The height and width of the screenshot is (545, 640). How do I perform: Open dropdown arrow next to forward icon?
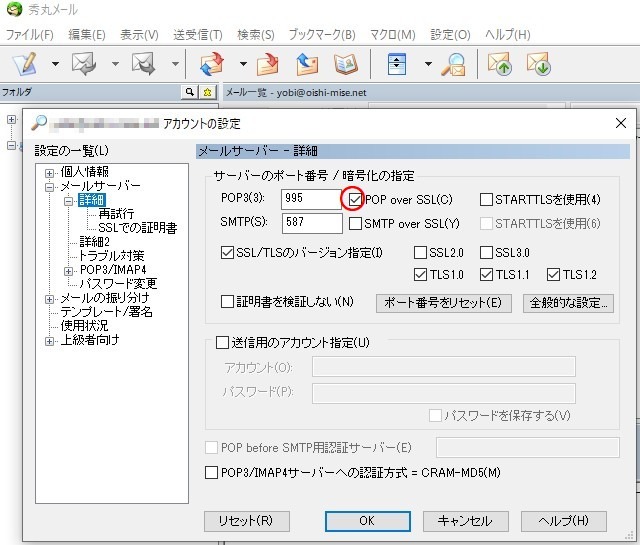click(x=175, y=64)
